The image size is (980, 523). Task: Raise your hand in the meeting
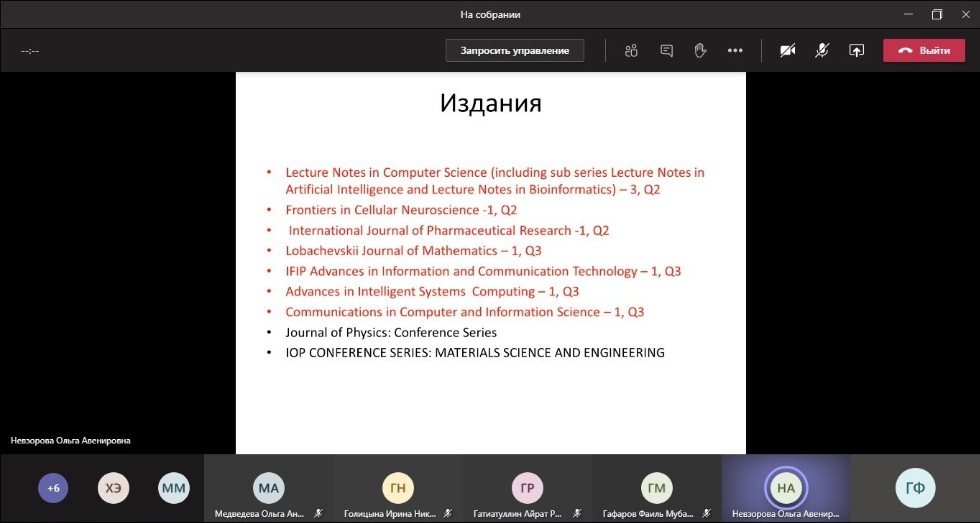[x=700, y=51]
